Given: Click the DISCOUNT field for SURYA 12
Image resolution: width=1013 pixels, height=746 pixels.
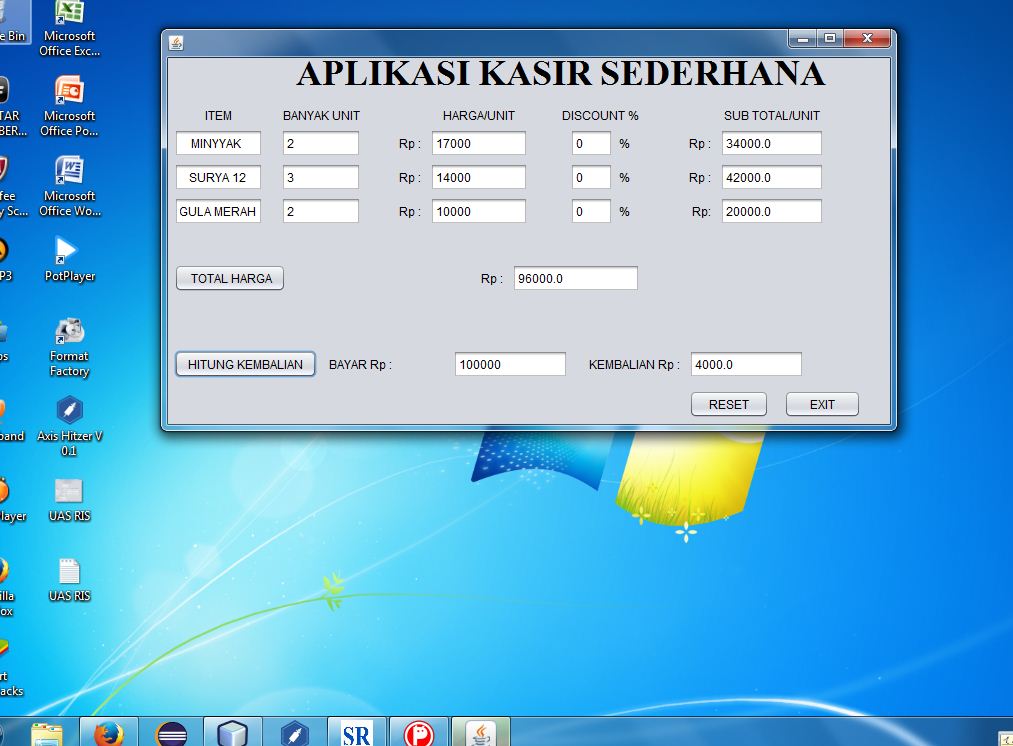Looking at the screenshot, I should point(590,177).
